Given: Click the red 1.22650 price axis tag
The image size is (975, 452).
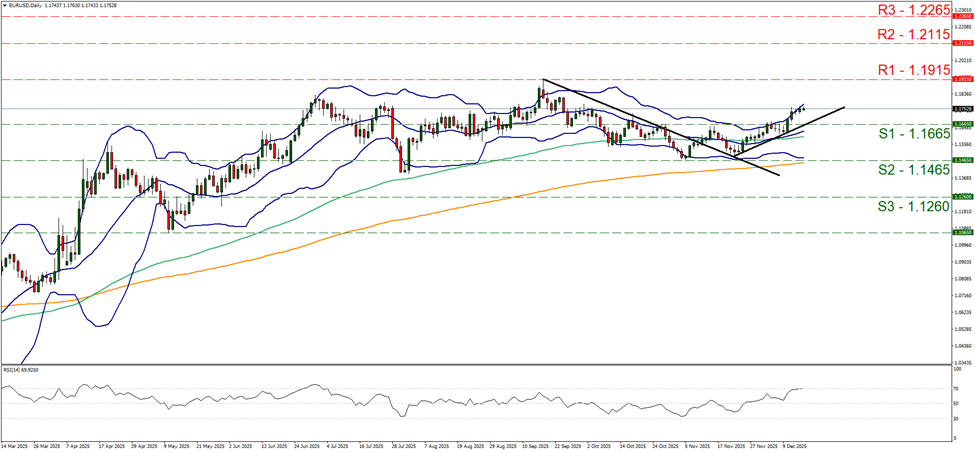Looking at the screenshot, I should click(961, 16).
